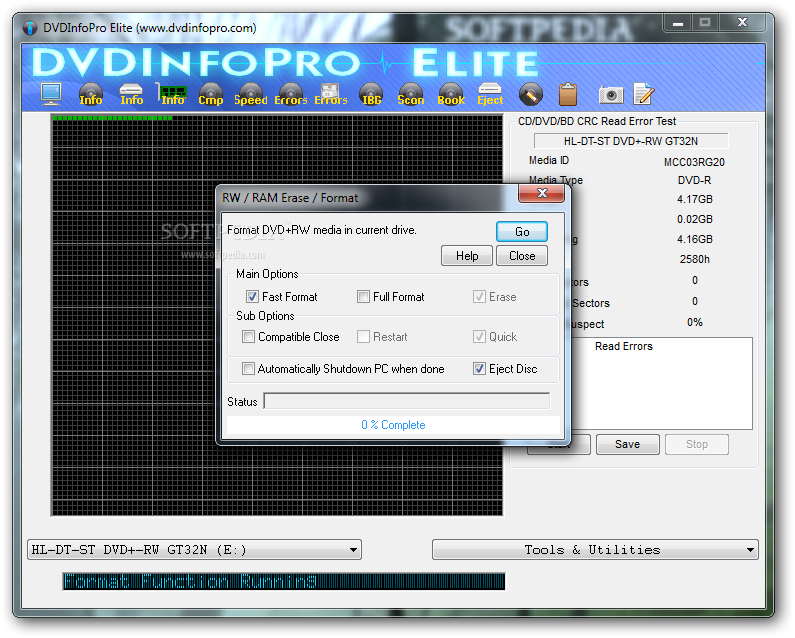Click the HL-DT-ST DVD+-RW GT32N drive name field
Screen dimensions: 795x638
coord(631,141)
